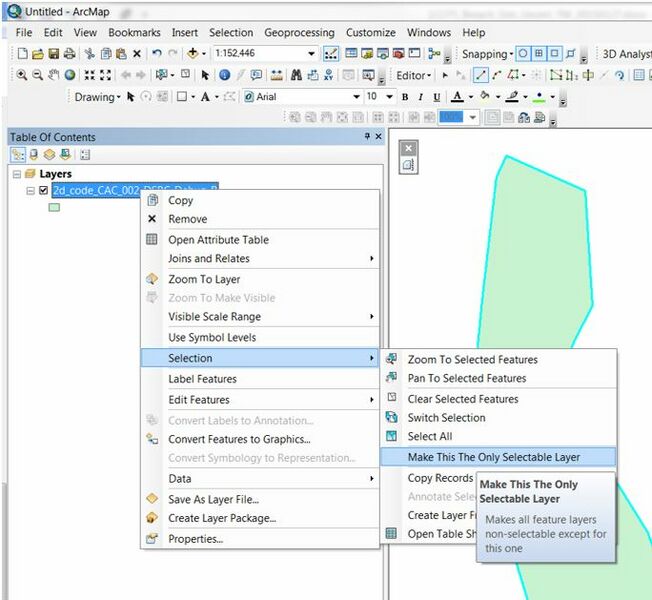
Task: Click the Go To XY tool
Action: pyautogui.click(x=328, y=75)
